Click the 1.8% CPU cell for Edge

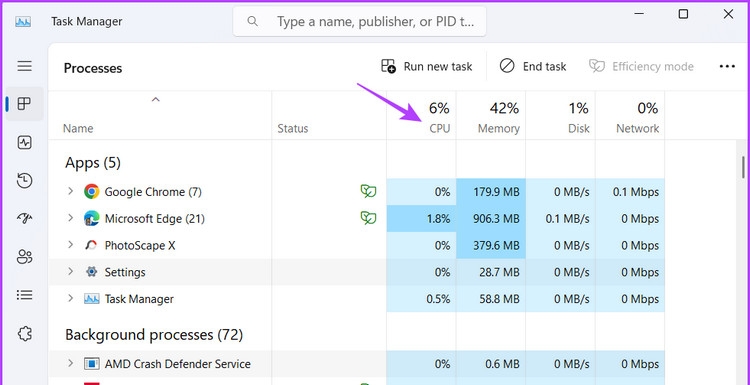coord(421,219)
